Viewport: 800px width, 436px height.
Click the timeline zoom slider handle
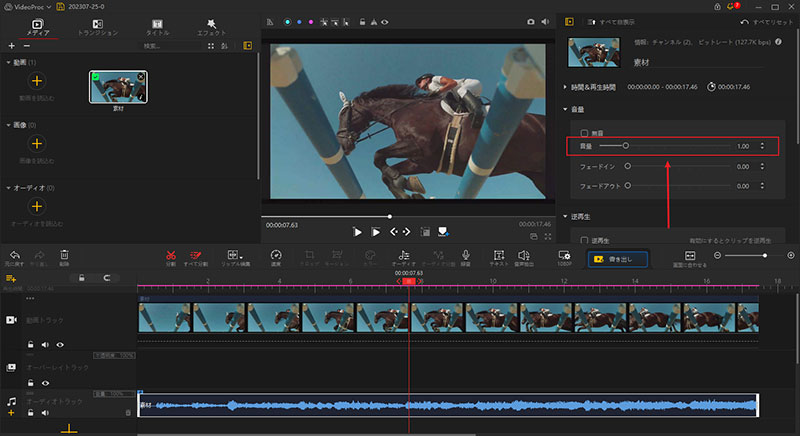[764, 255]
